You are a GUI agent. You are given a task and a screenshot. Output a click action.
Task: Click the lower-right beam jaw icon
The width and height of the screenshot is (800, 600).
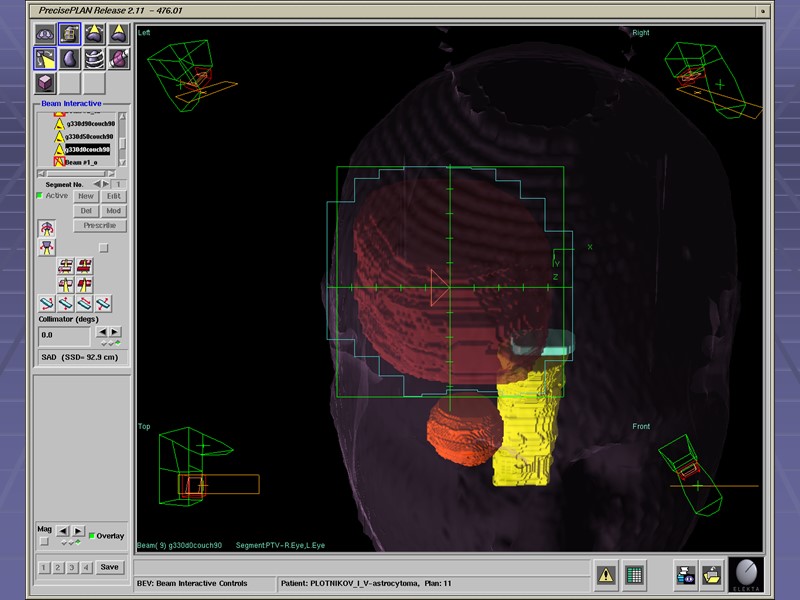(85, 285)
